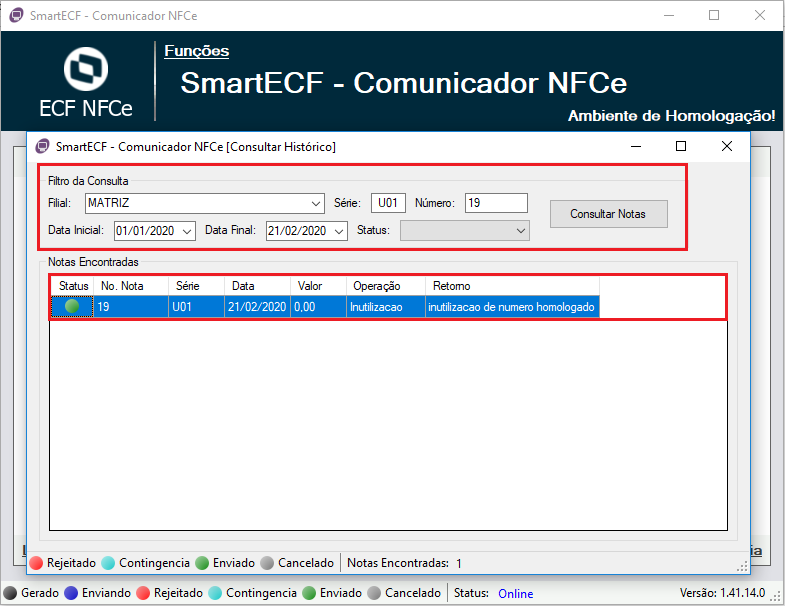Maximize the main SmartECF window
The image size is (785, 606).
coord(714,16)
